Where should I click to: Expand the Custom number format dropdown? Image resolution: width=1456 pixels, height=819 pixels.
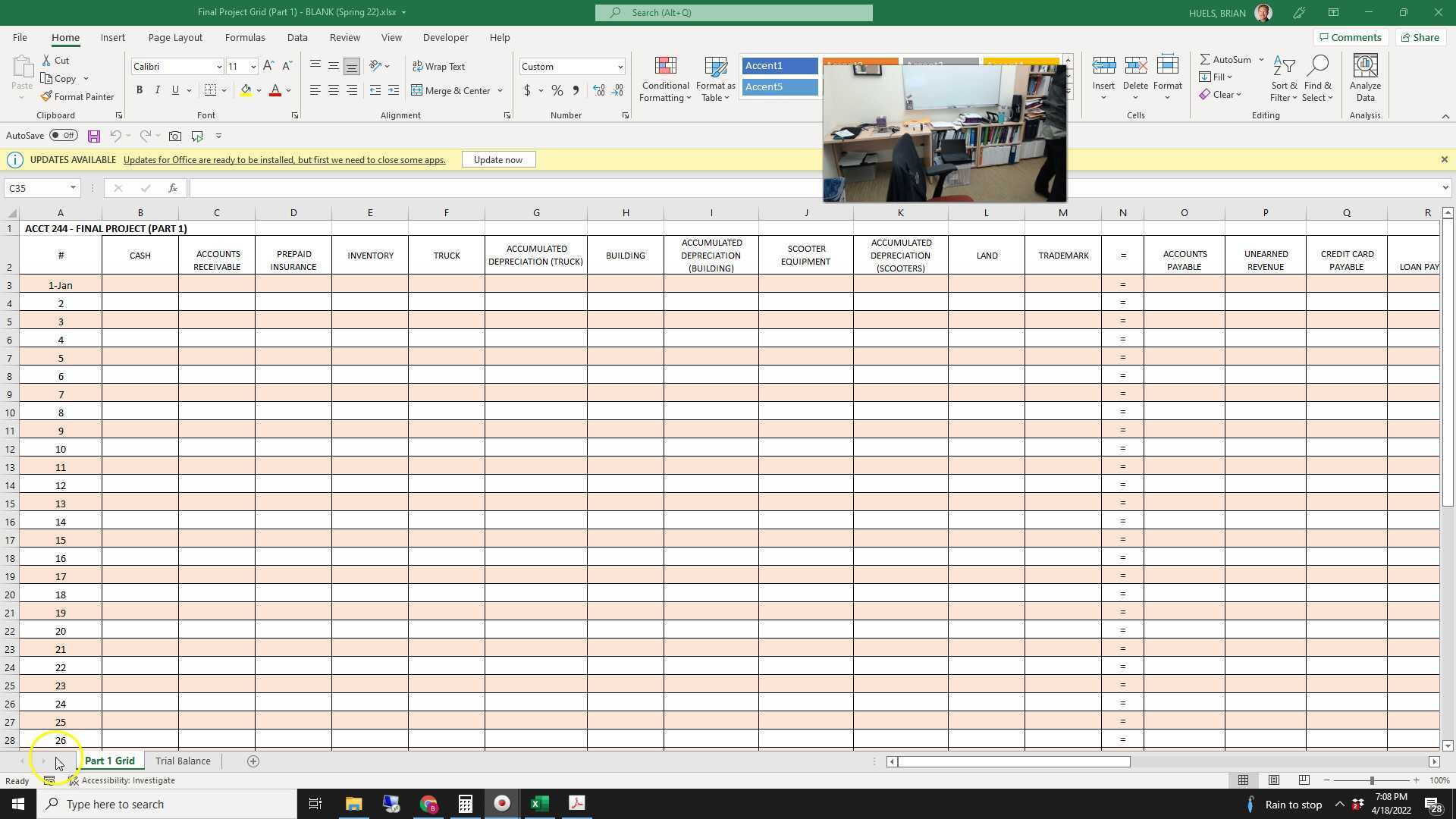pyautogui.click(x=620, y=67)
